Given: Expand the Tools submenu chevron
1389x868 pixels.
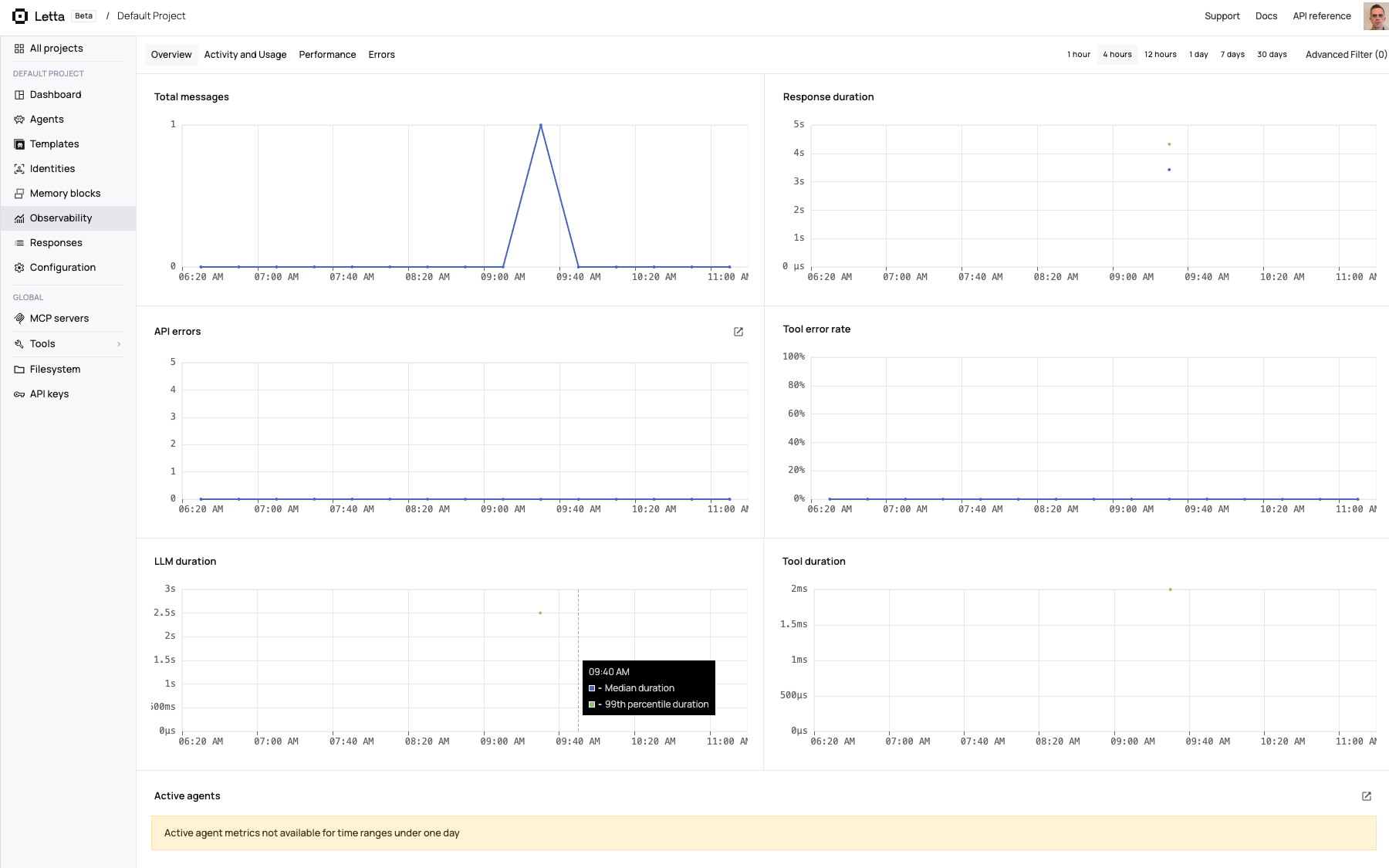Looking at the screenshot, I should [x=119, y=344].
